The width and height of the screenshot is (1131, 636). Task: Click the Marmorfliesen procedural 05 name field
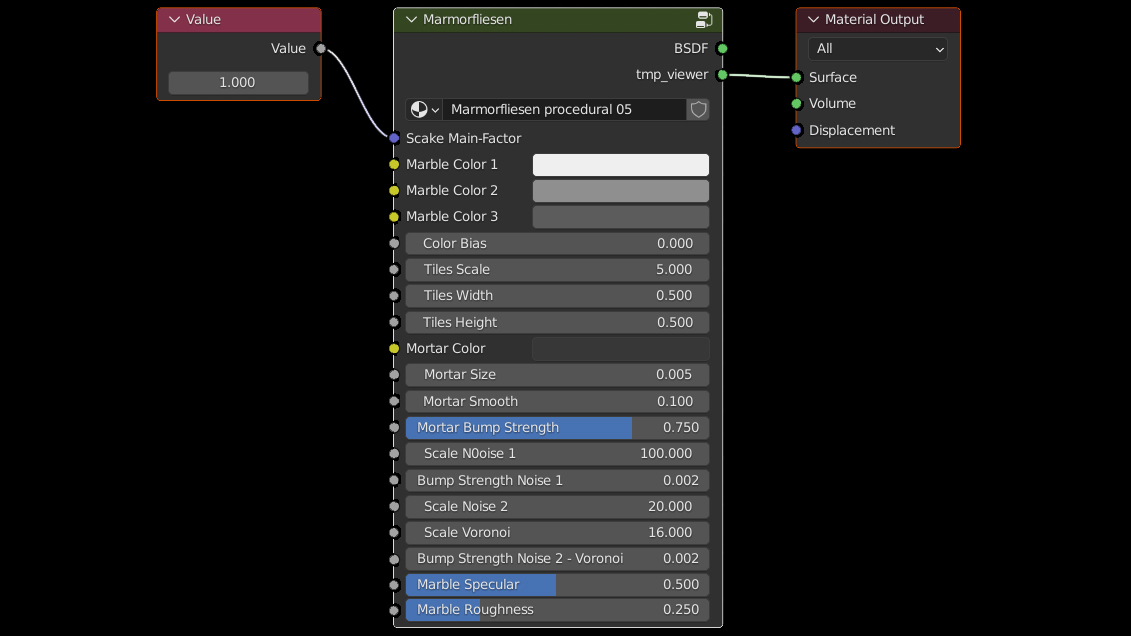pyautogui.click(x=564, y=109)
